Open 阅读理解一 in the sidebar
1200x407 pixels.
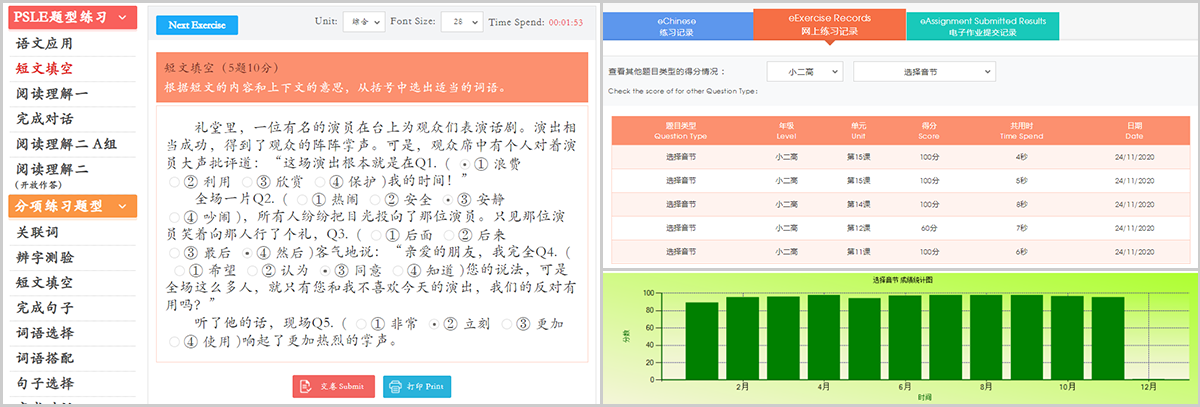coord(52,94)
